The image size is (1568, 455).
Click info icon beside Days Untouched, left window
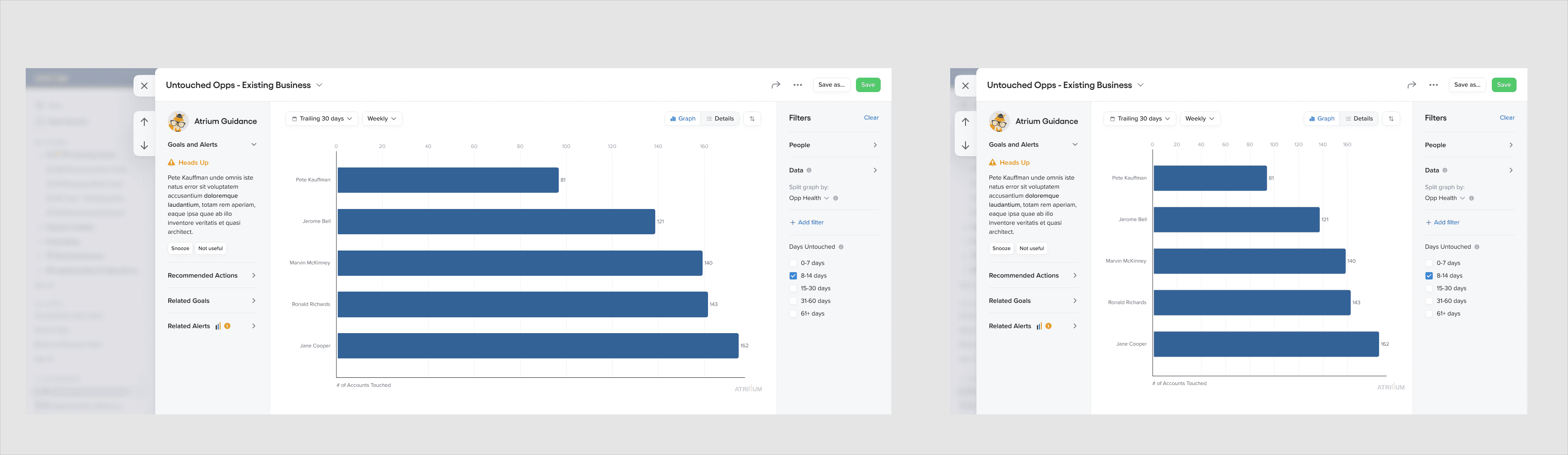pyautogui.click(x=841, y=247)
